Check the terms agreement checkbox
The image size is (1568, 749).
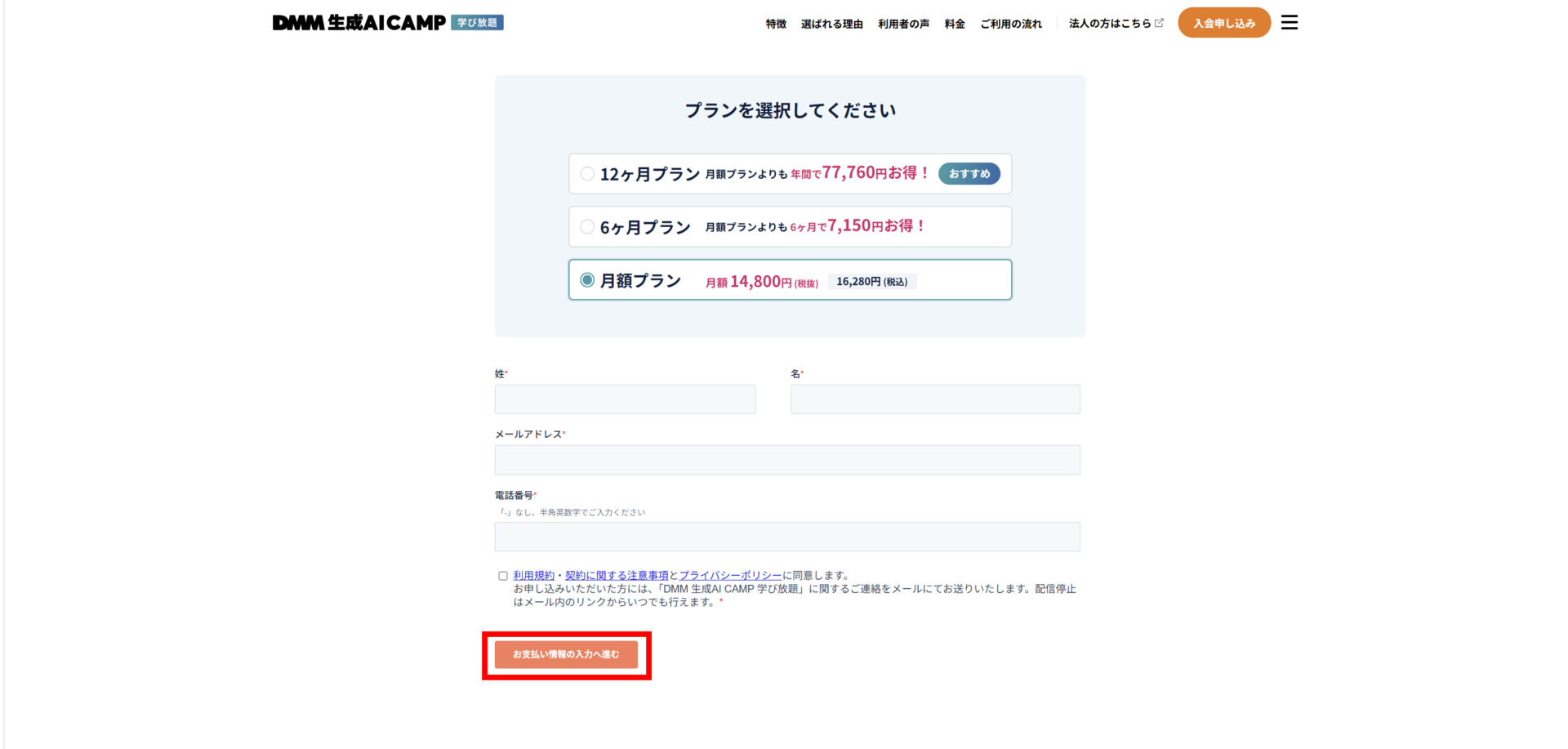click(503, 576)
